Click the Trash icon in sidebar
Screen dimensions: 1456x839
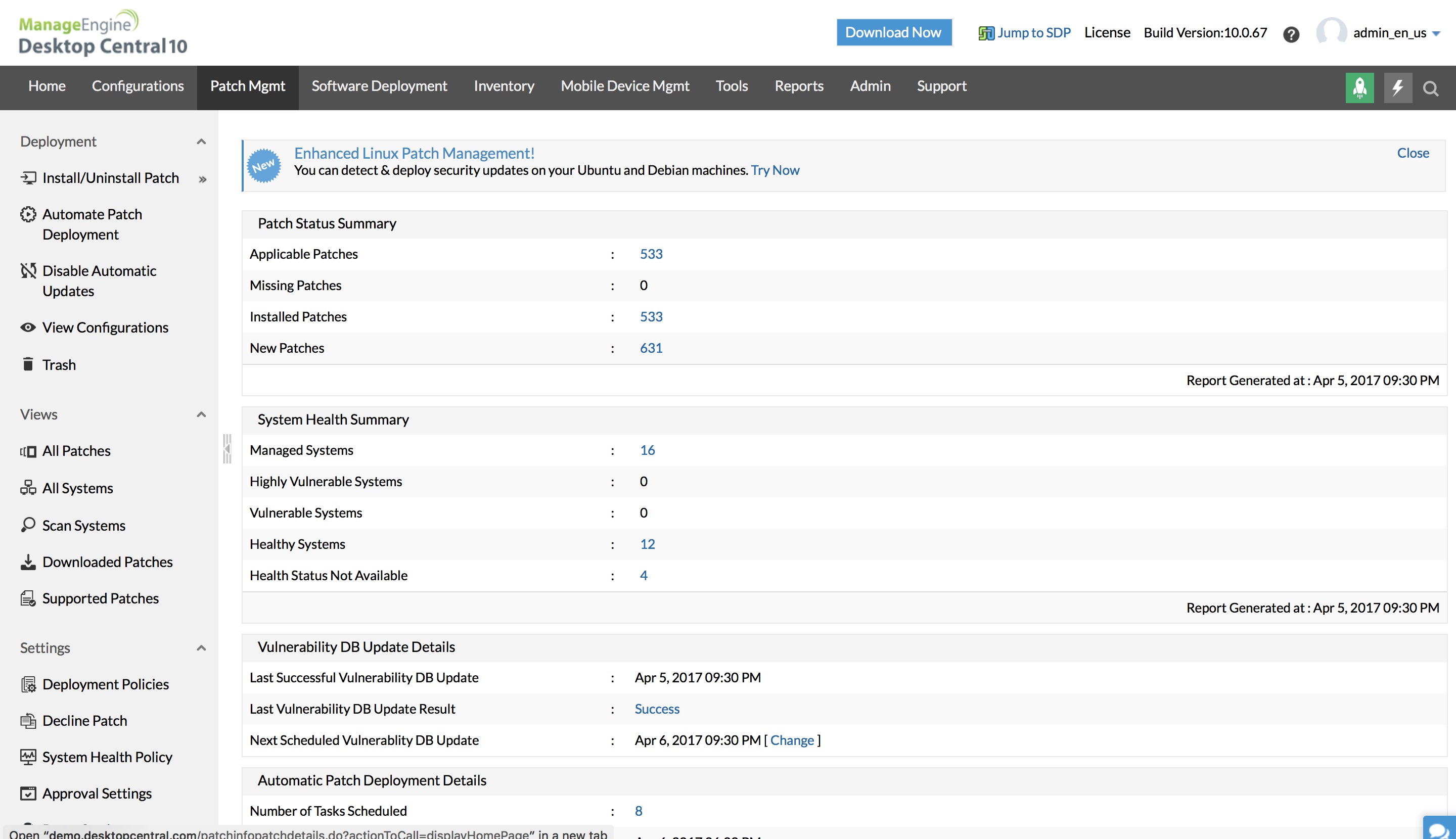[x=28, y=364]
